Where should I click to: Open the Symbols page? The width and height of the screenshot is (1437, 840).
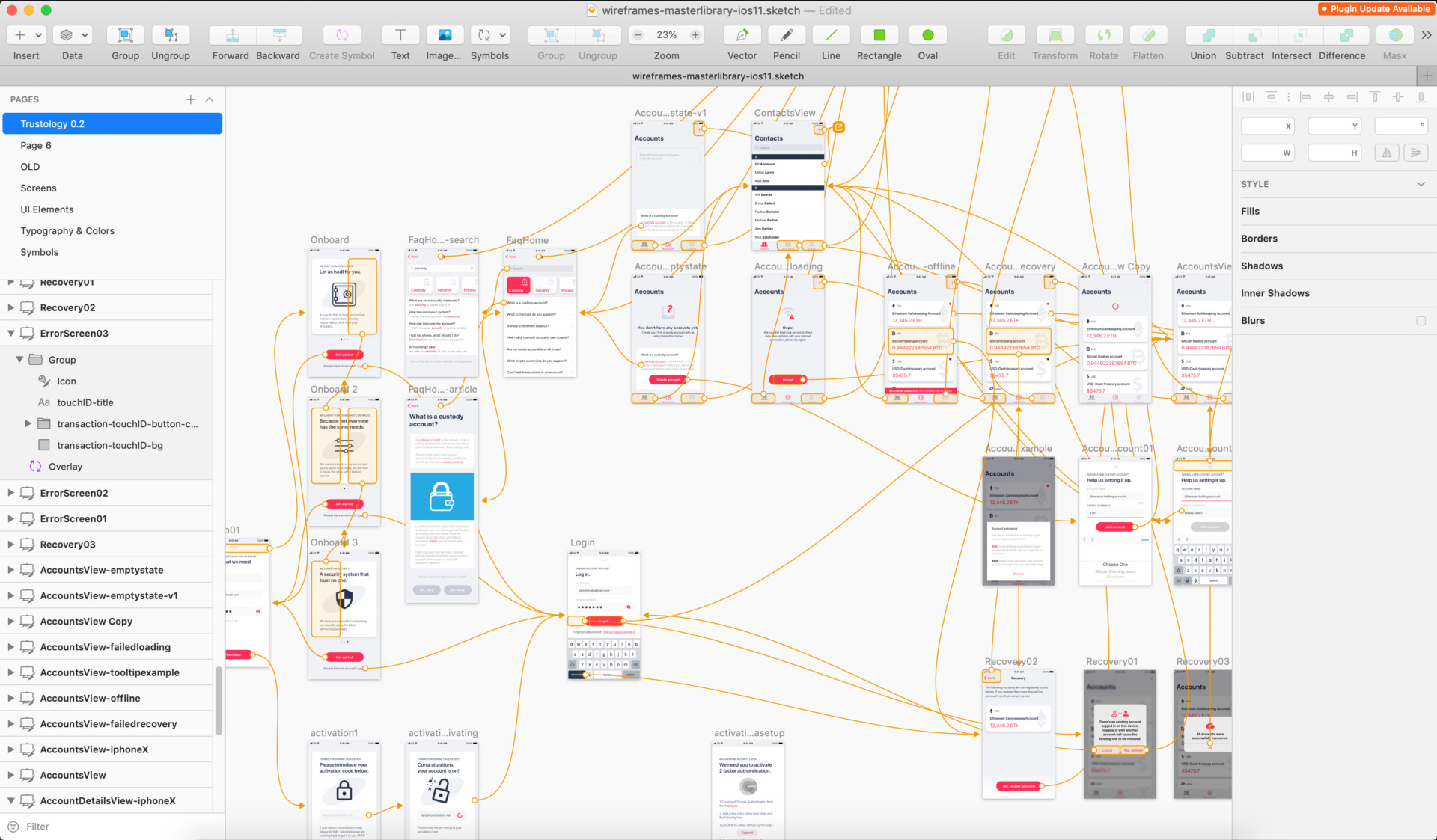click(112, 252)
